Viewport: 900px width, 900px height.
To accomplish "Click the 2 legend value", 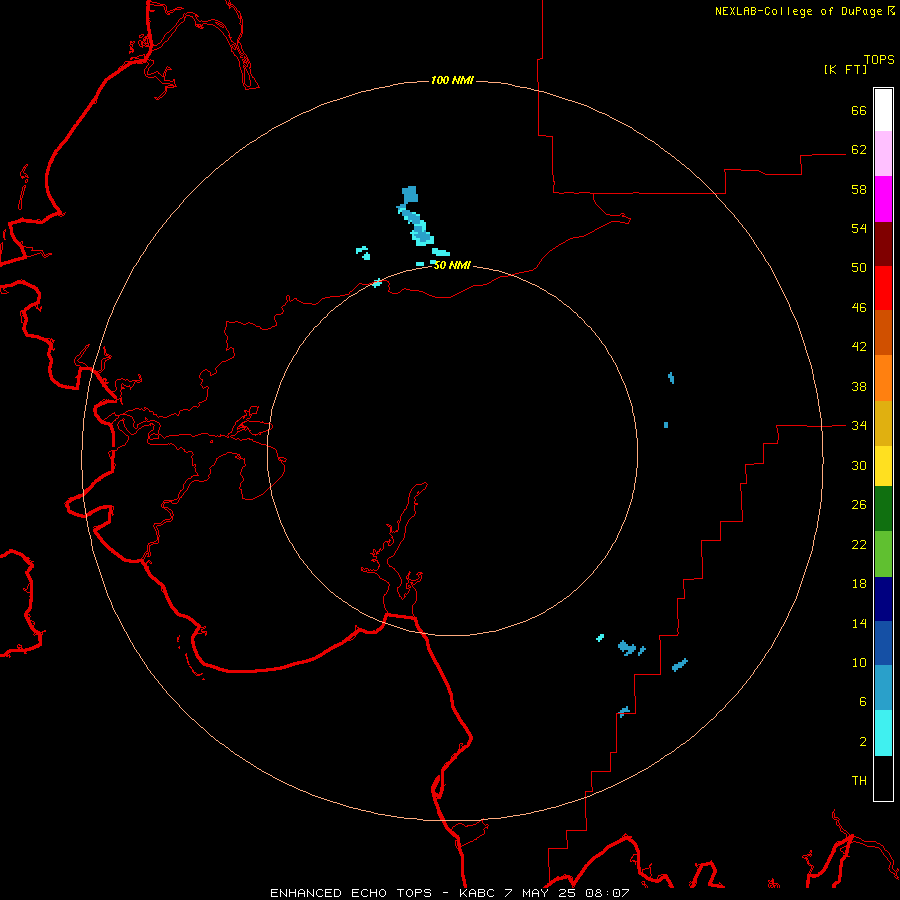I will (x=862, y=741).
